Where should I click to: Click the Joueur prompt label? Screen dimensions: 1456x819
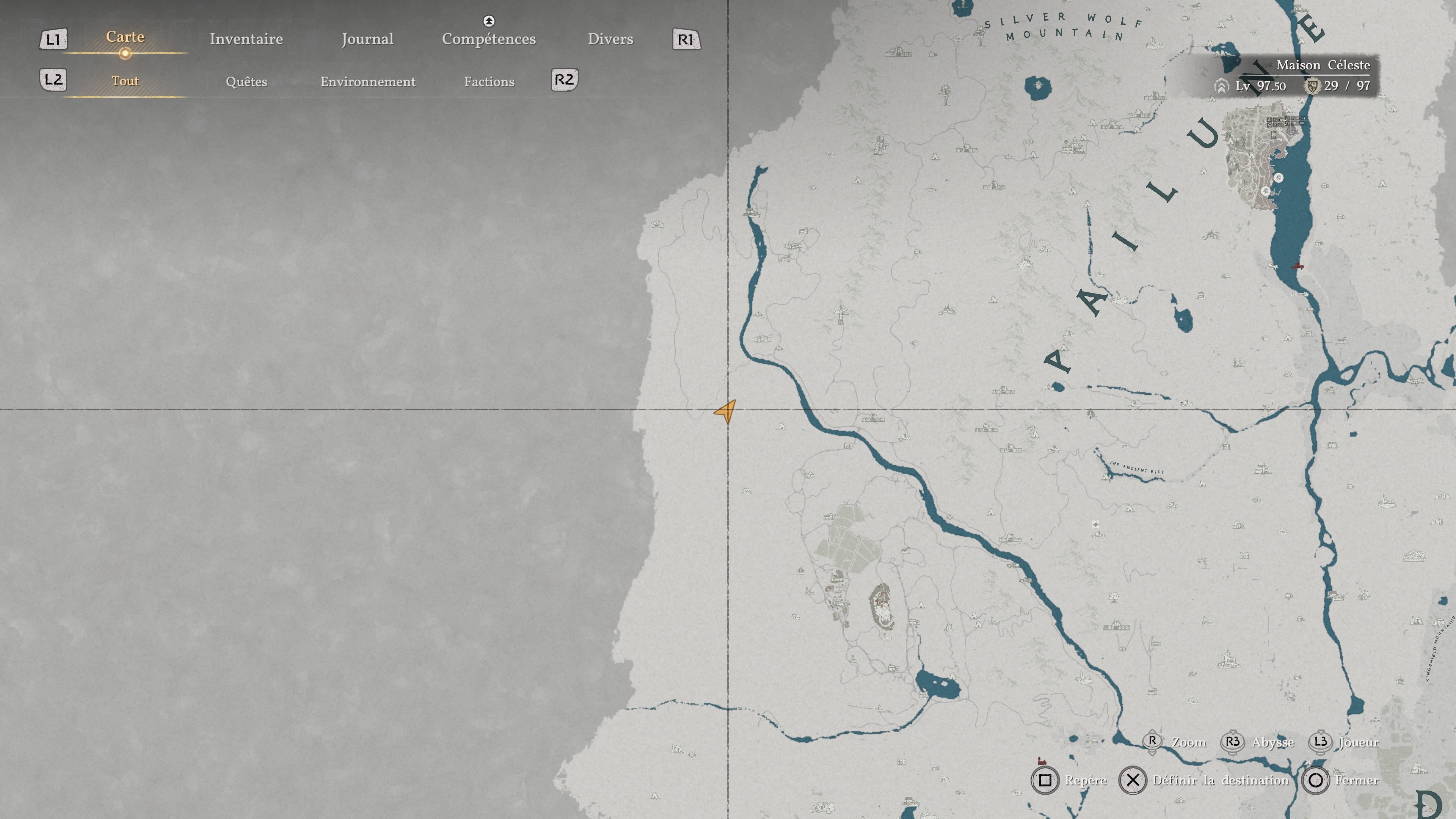pos(1359,742)
